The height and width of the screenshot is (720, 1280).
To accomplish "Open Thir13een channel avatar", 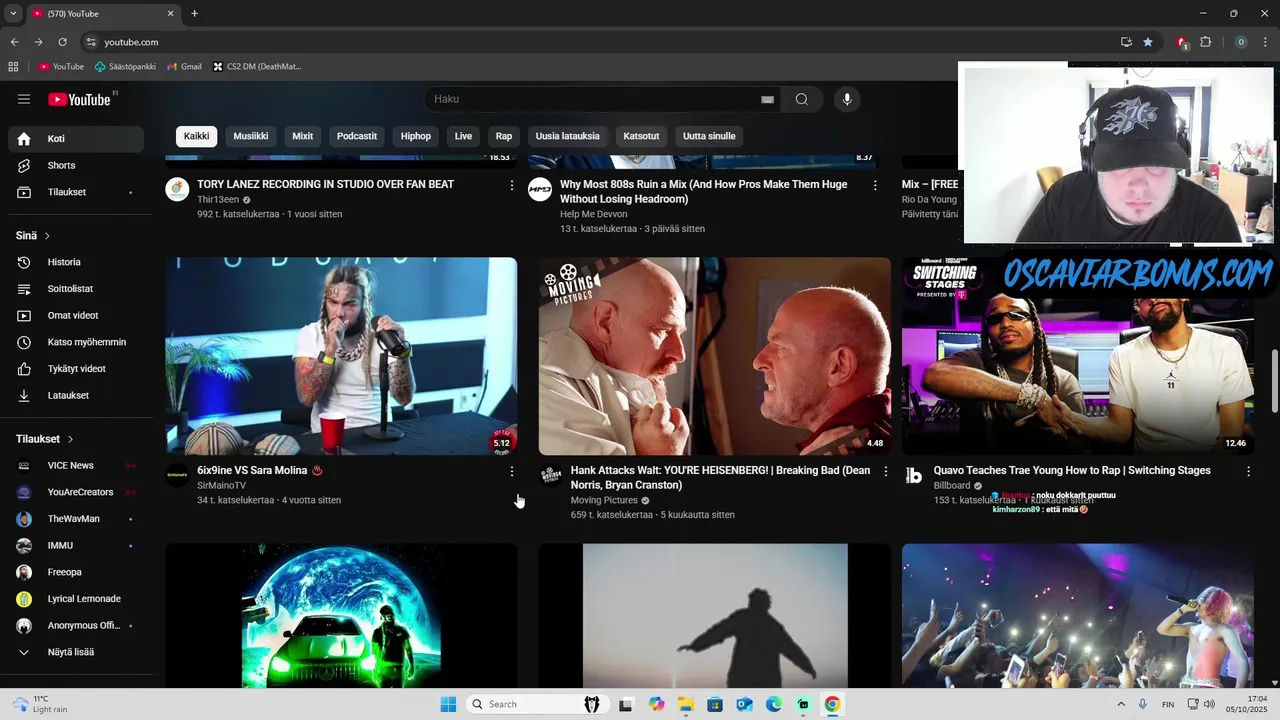I will [x=177, y=189].
